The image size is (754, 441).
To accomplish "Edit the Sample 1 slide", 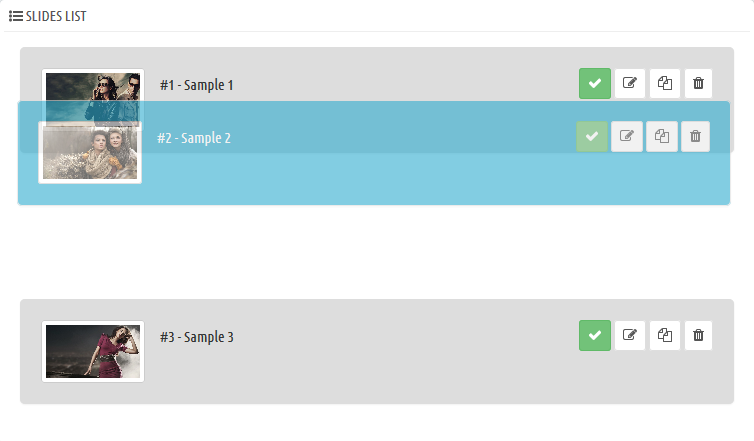I will (x=629, y=84).
